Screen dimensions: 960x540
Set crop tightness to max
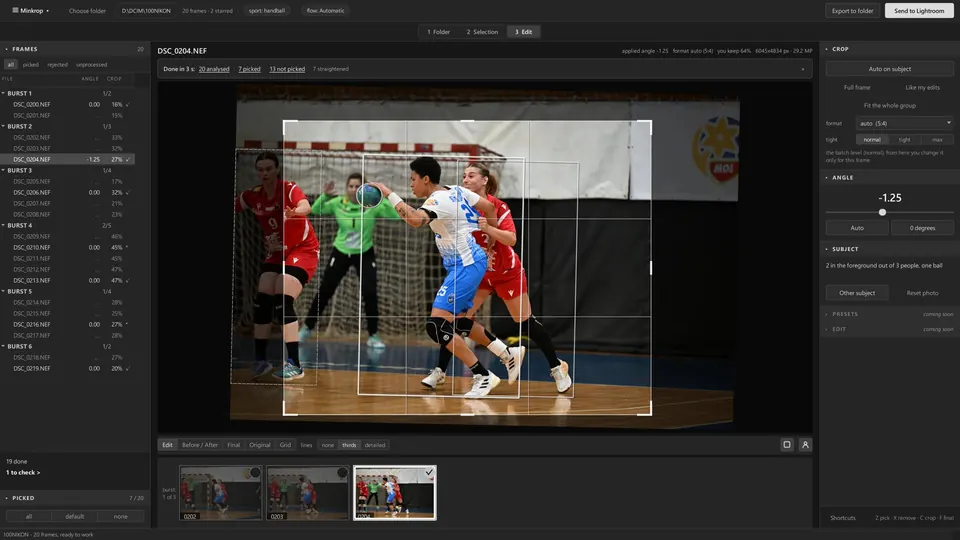coord(937,140)
